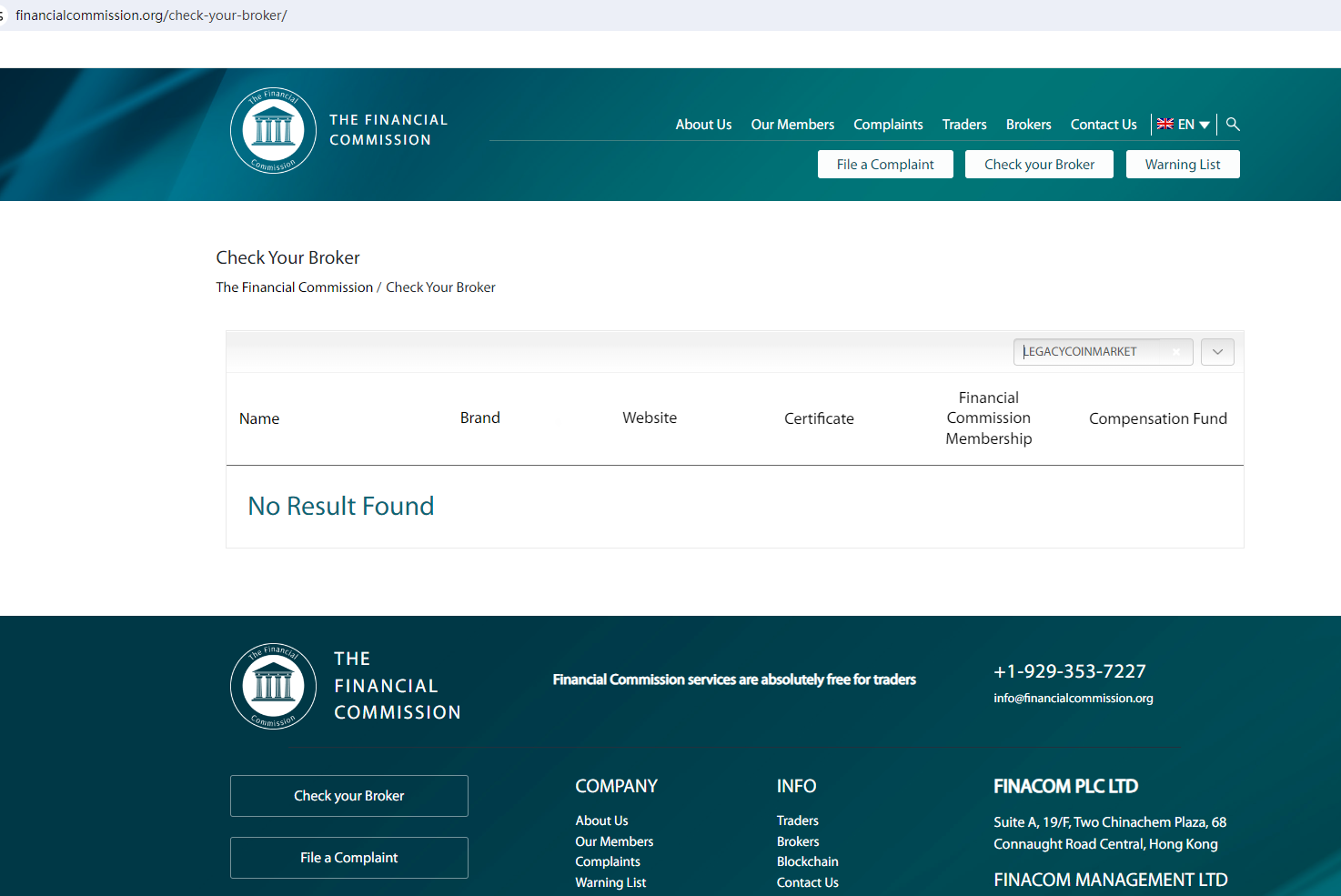Screen dimensions: 1341x896
Task: Open the About Us menu
Action: coord(703,125)
